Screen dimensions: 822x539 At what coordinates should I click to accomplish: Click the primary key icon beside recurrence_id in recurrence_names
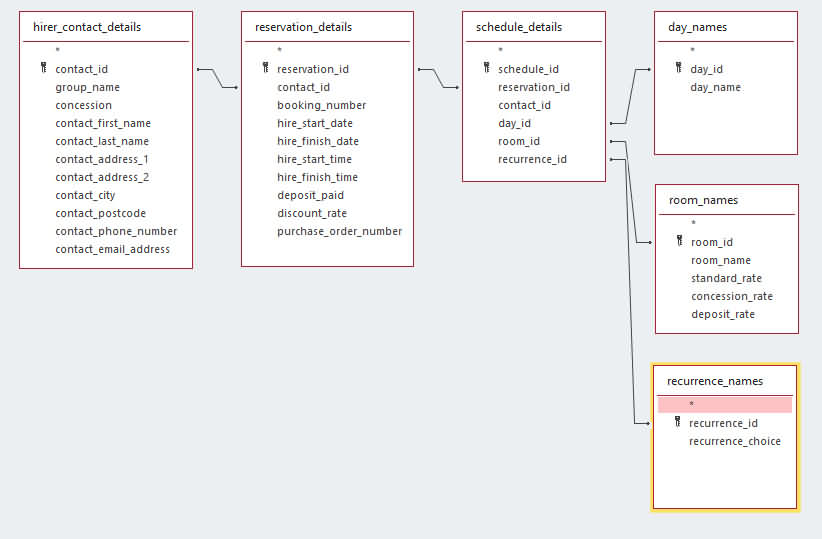tap(677, 422)
